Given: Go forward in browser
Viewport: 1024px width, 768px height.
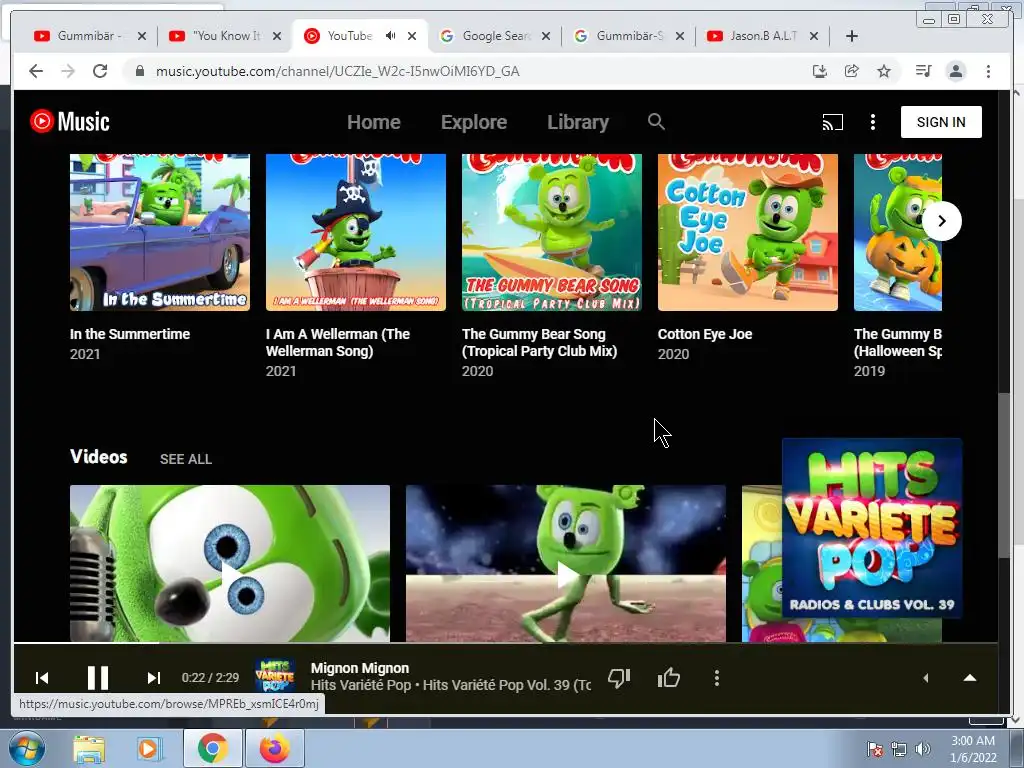Looking at the screenshot, I should [68, 71].
